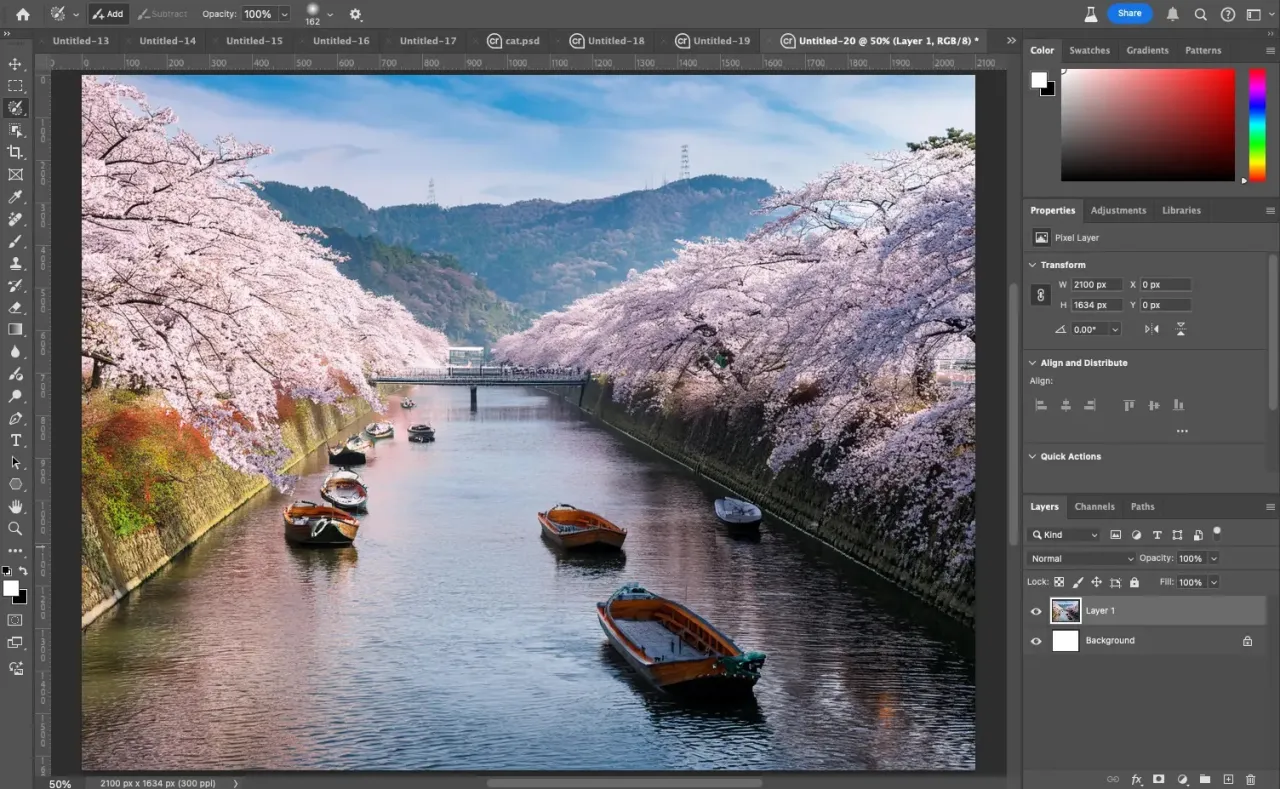Select the Crop tool
The width and height of the screenshot is (1280, 789).
(x=14, y=152)
